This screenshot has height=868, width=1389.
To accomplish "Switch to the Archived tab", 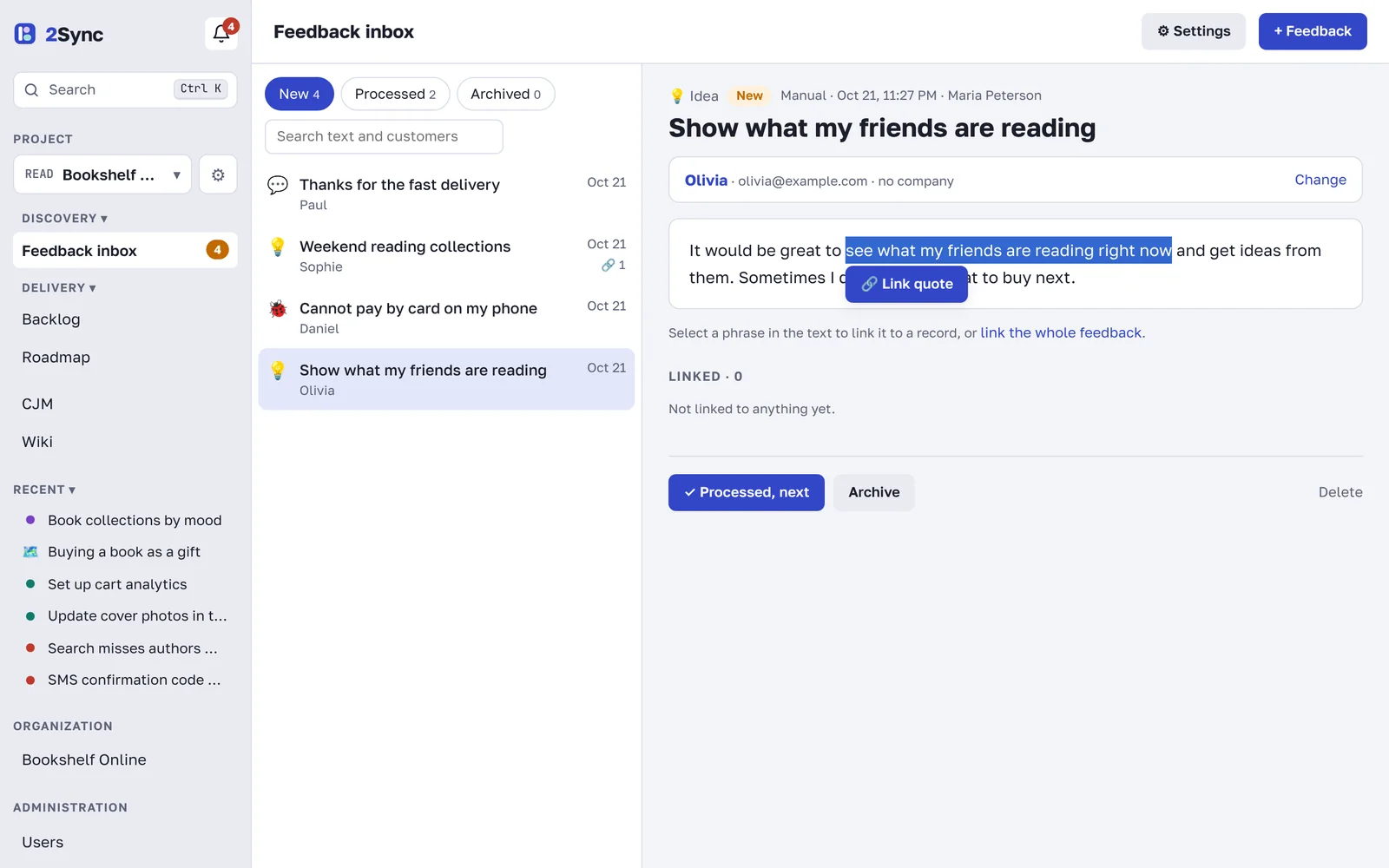I will pyautogui.click(x=506, y=94).
